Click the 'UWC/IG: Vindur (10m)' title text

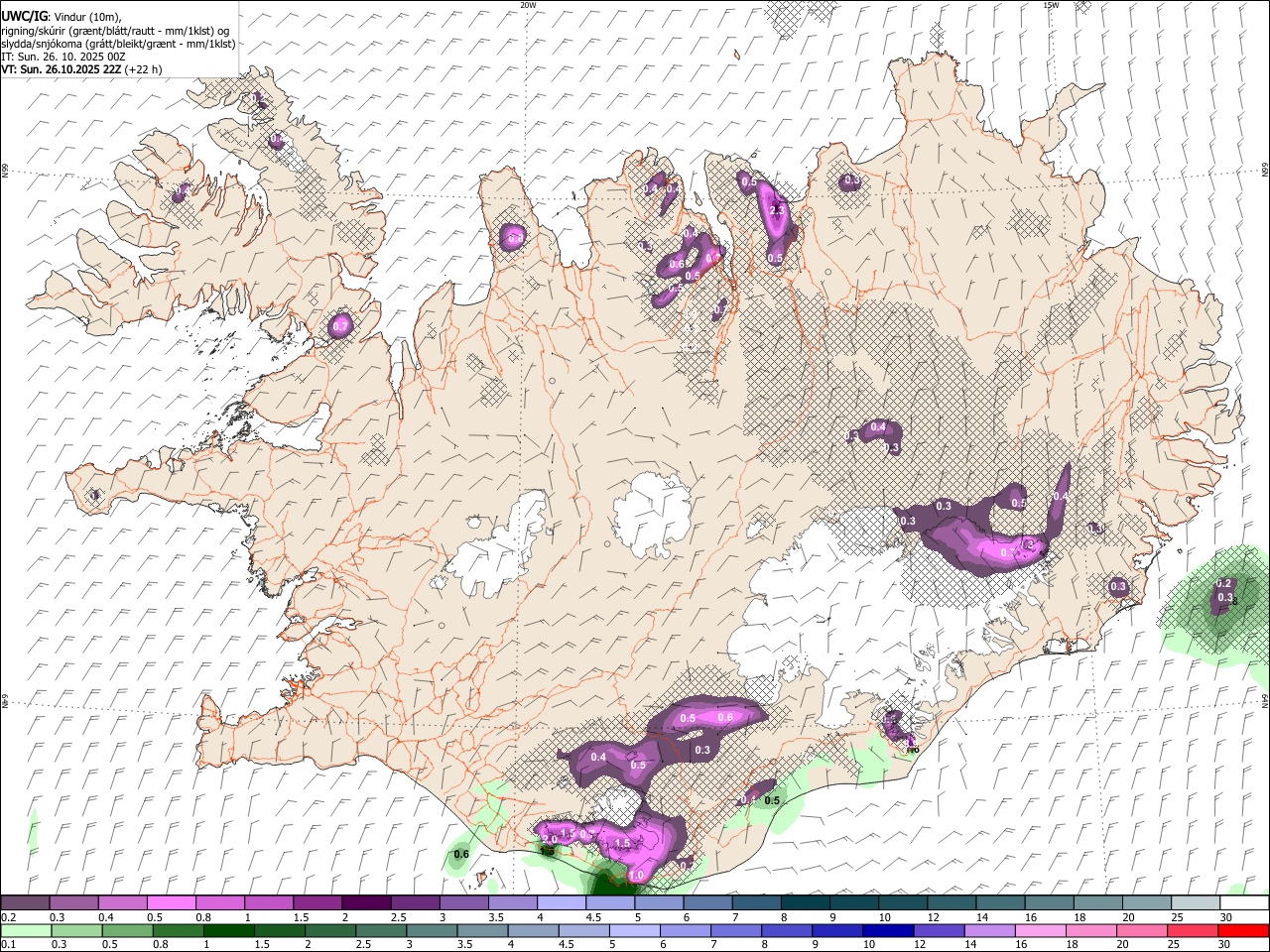[x=62, y=16]
